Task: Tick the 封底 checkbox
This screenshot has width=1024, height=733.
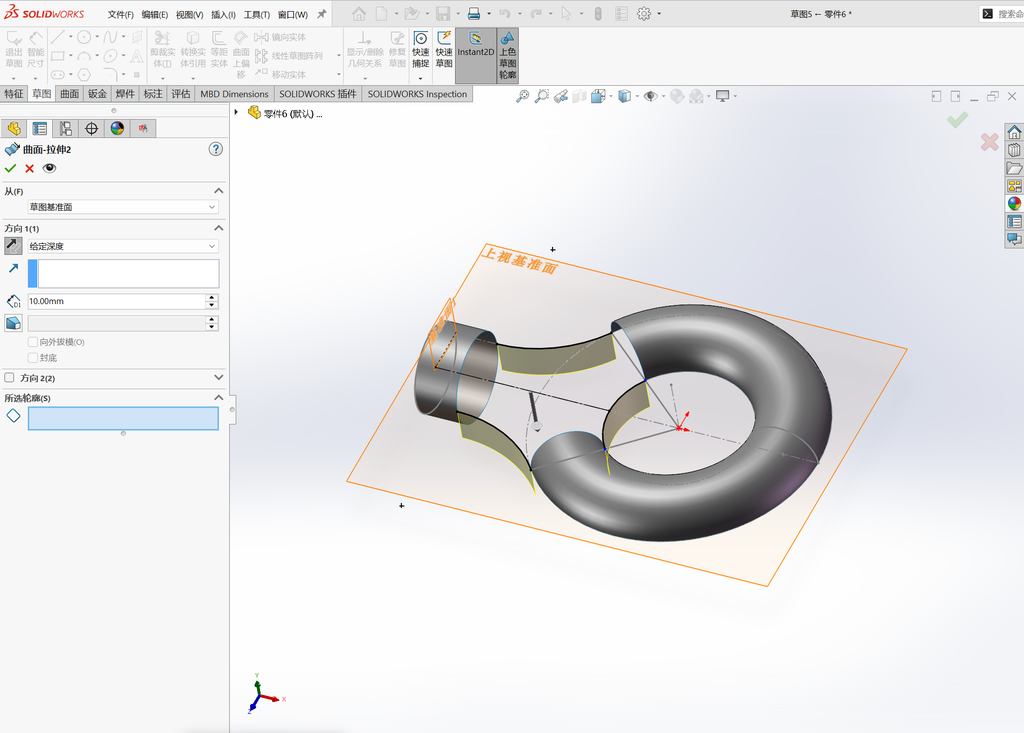Action: (33, 357)
